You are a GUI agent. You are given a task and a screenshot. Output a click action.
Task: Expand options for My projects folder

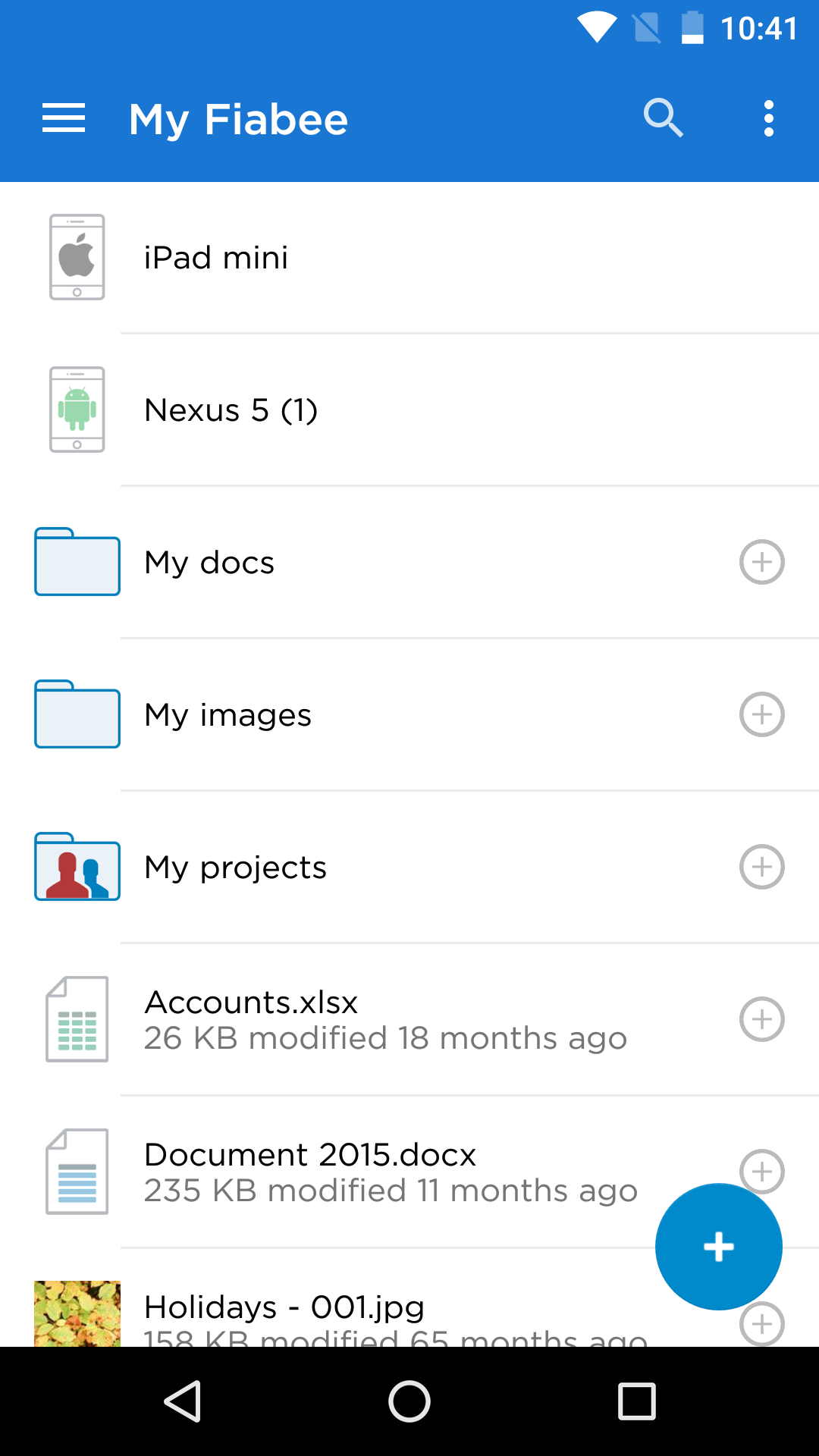click(761, 867)
